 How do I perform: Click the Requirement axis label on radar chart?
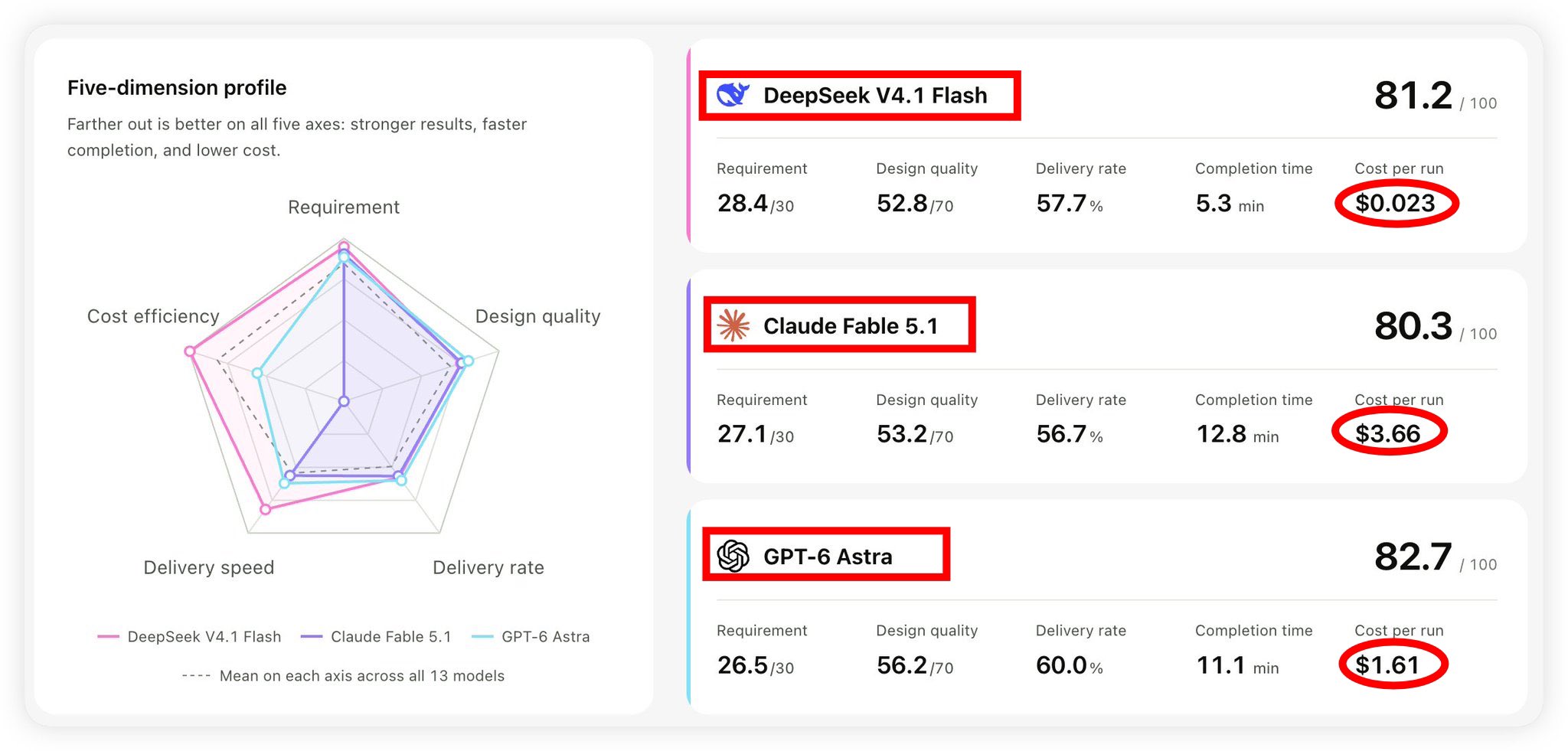point(344,207)
